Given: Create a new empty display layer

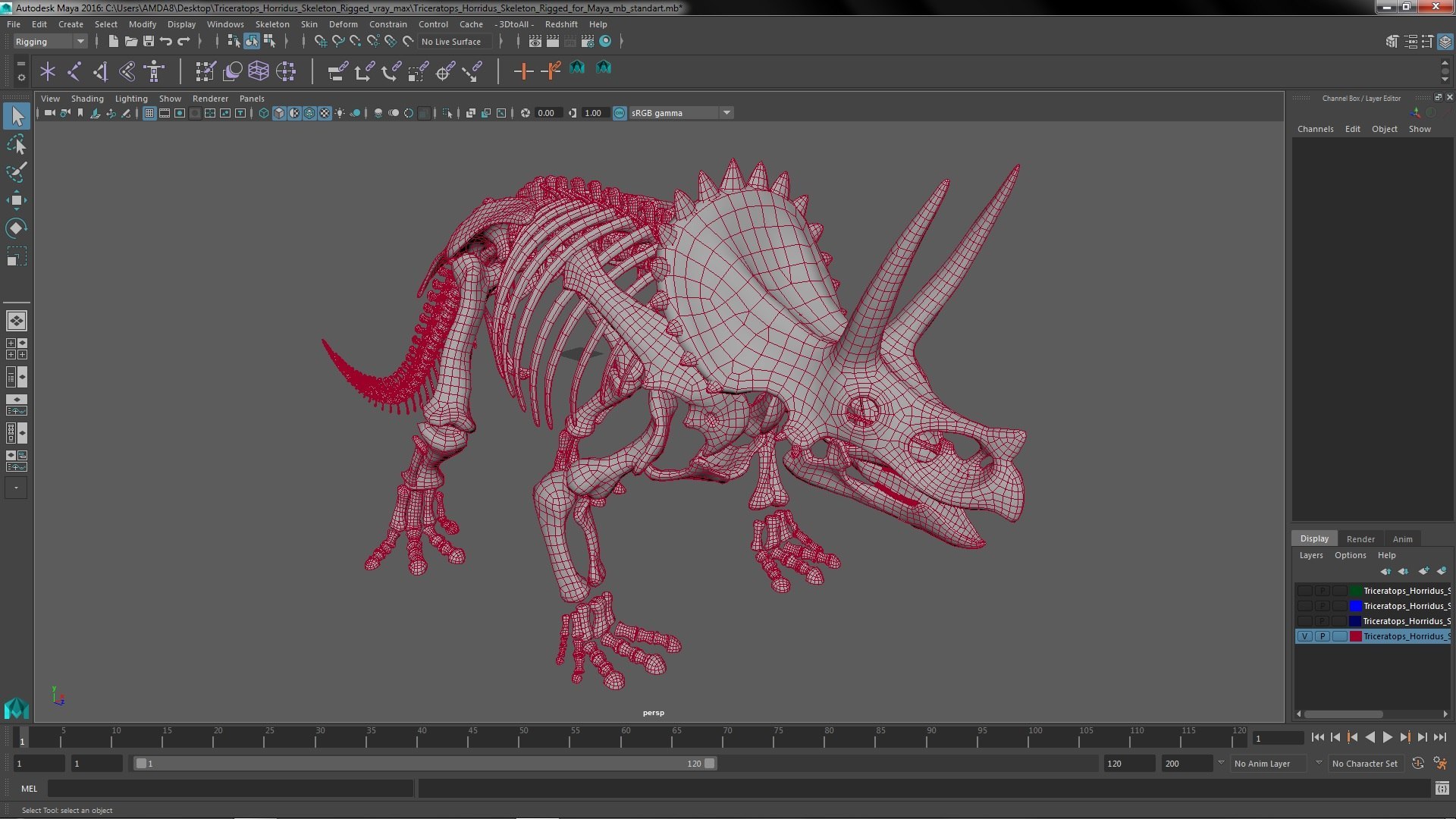Looking at the screenshot, I should [x=1423, y=571].
